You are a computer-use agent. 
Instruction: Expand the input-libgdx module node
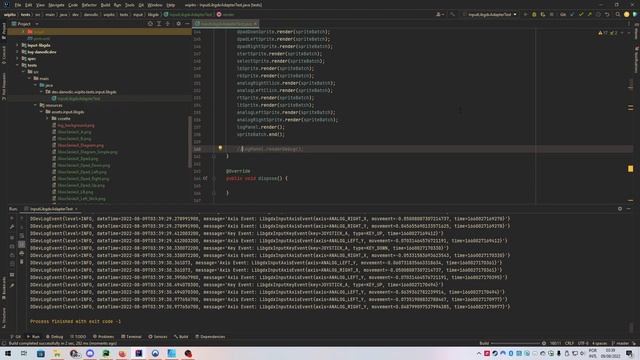pyautogui.click(x=18, y=45)
